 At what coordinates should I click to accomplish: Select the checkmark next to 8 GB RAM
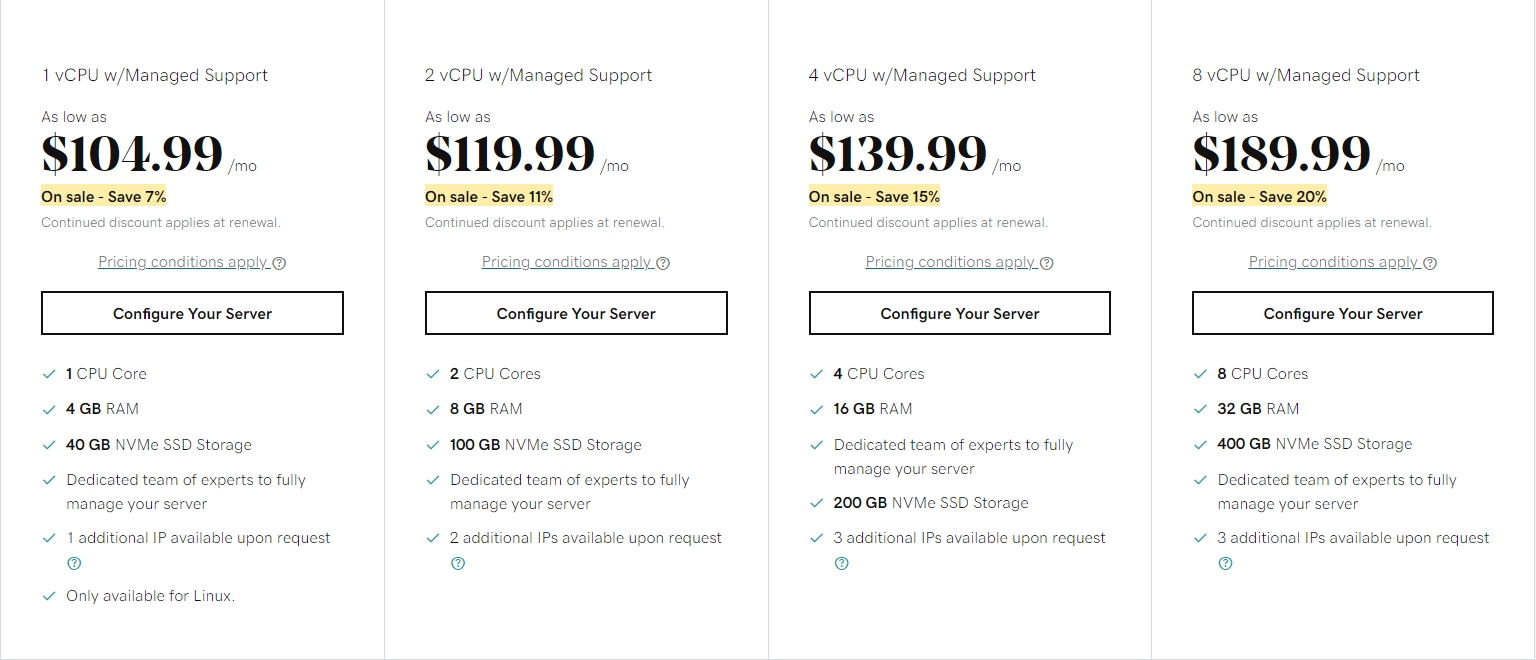pyautogui.click(x=433, y=408)
